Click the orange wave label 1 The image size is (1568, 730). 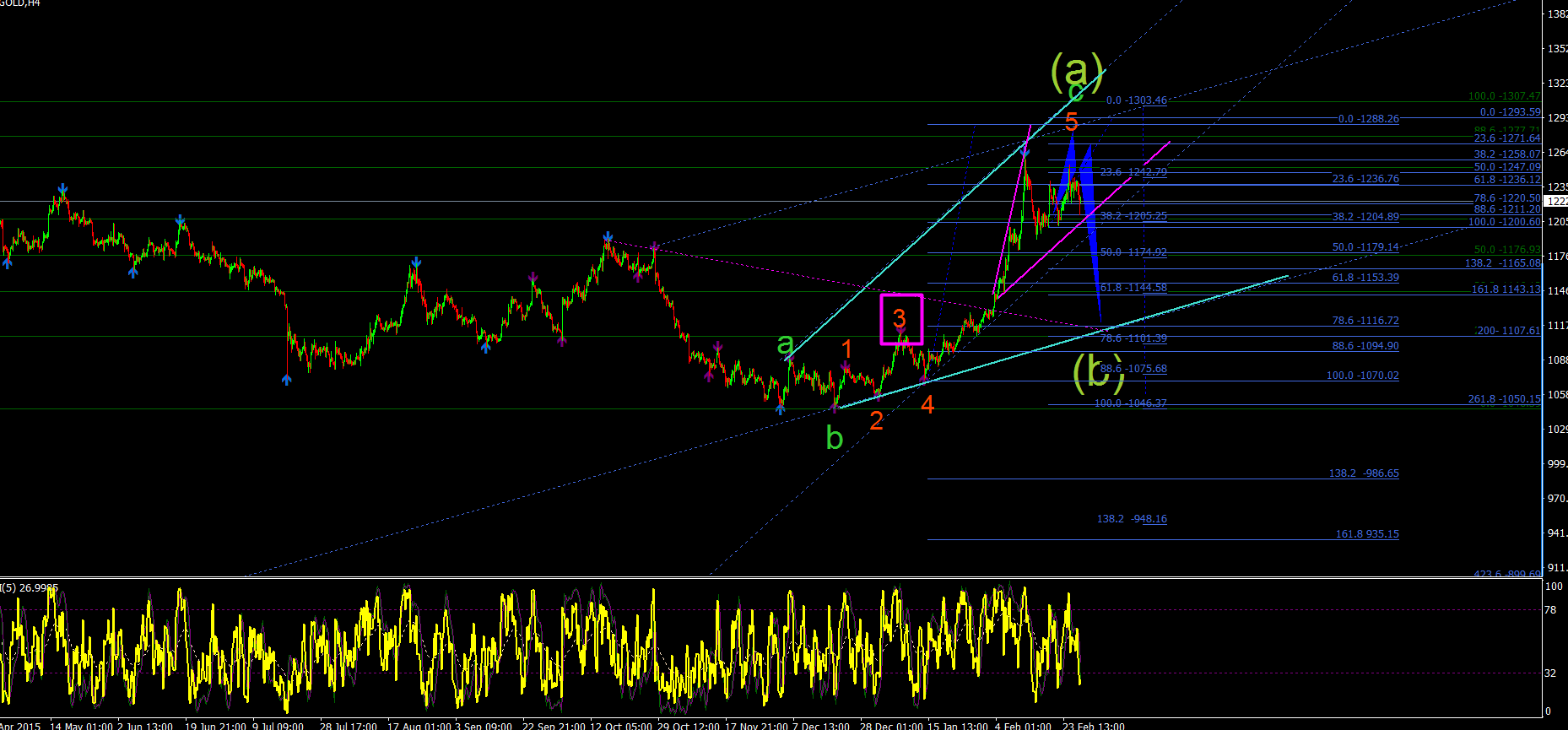[847, 349]
